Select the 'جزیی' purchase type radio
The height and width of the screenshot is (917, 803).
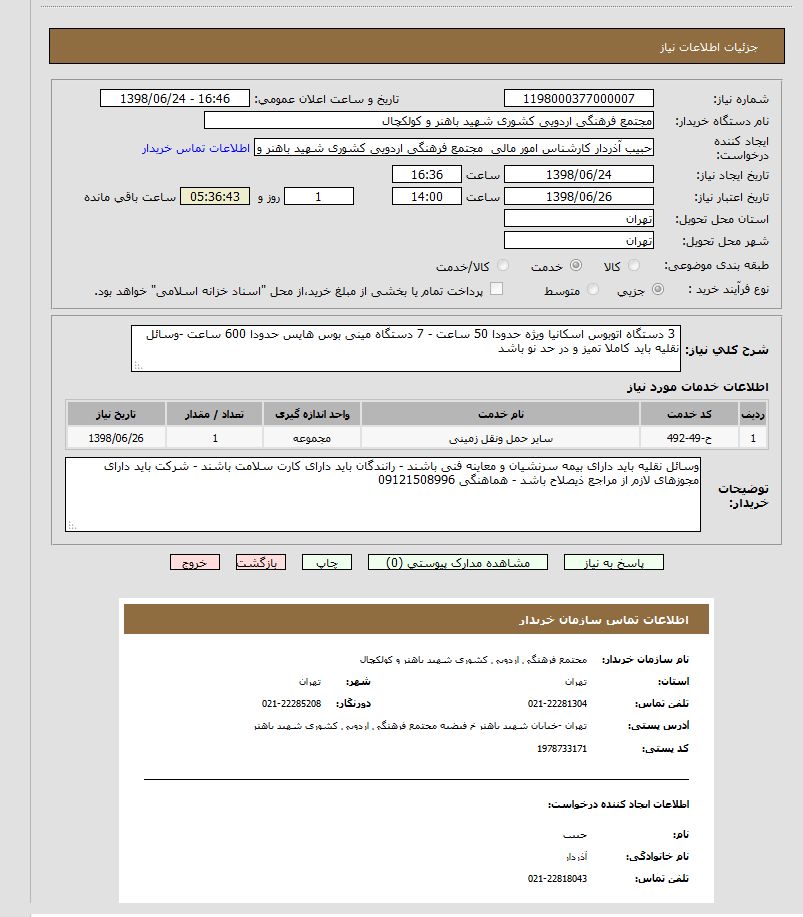click(x=657, y=290)
